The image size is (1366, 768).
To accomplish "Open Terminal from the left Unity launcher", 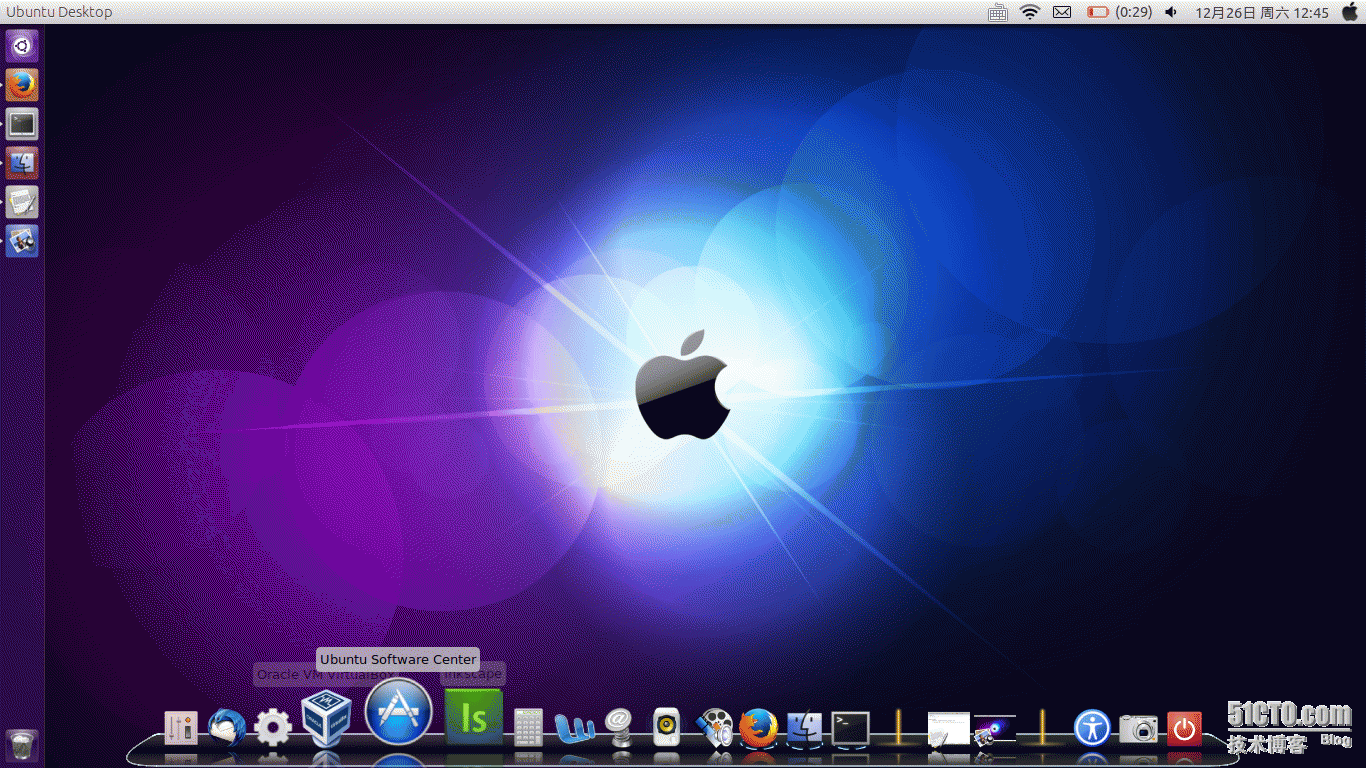I will (22, 124).
